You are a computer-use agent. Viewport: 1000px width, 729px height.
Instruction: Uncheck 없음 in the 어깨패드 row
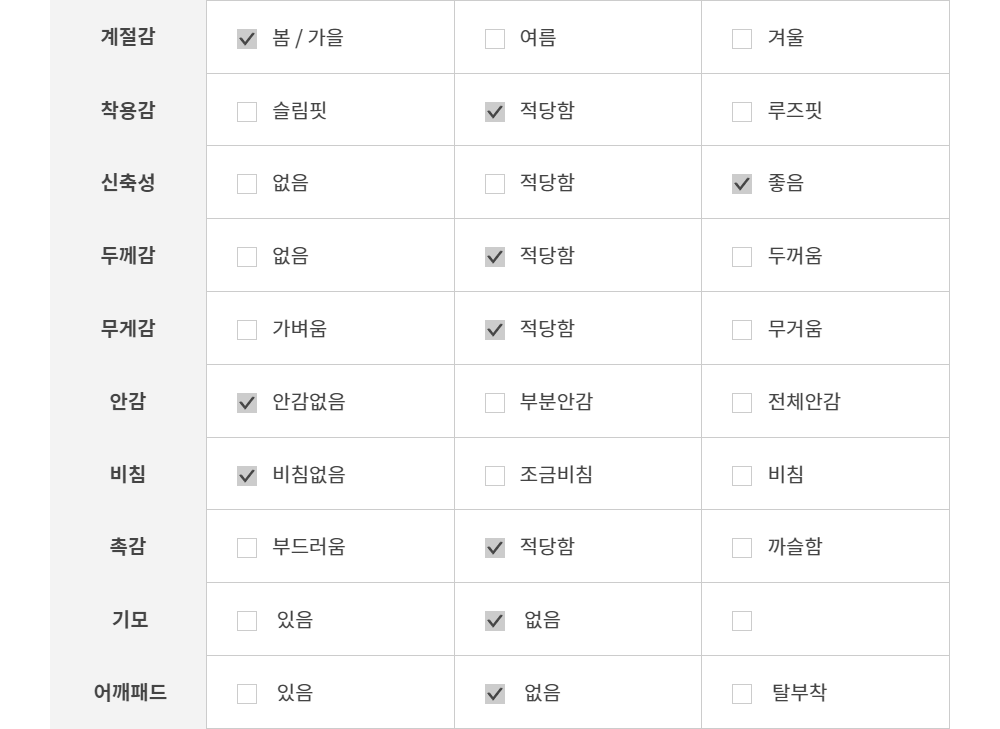[x=495, y=694]
